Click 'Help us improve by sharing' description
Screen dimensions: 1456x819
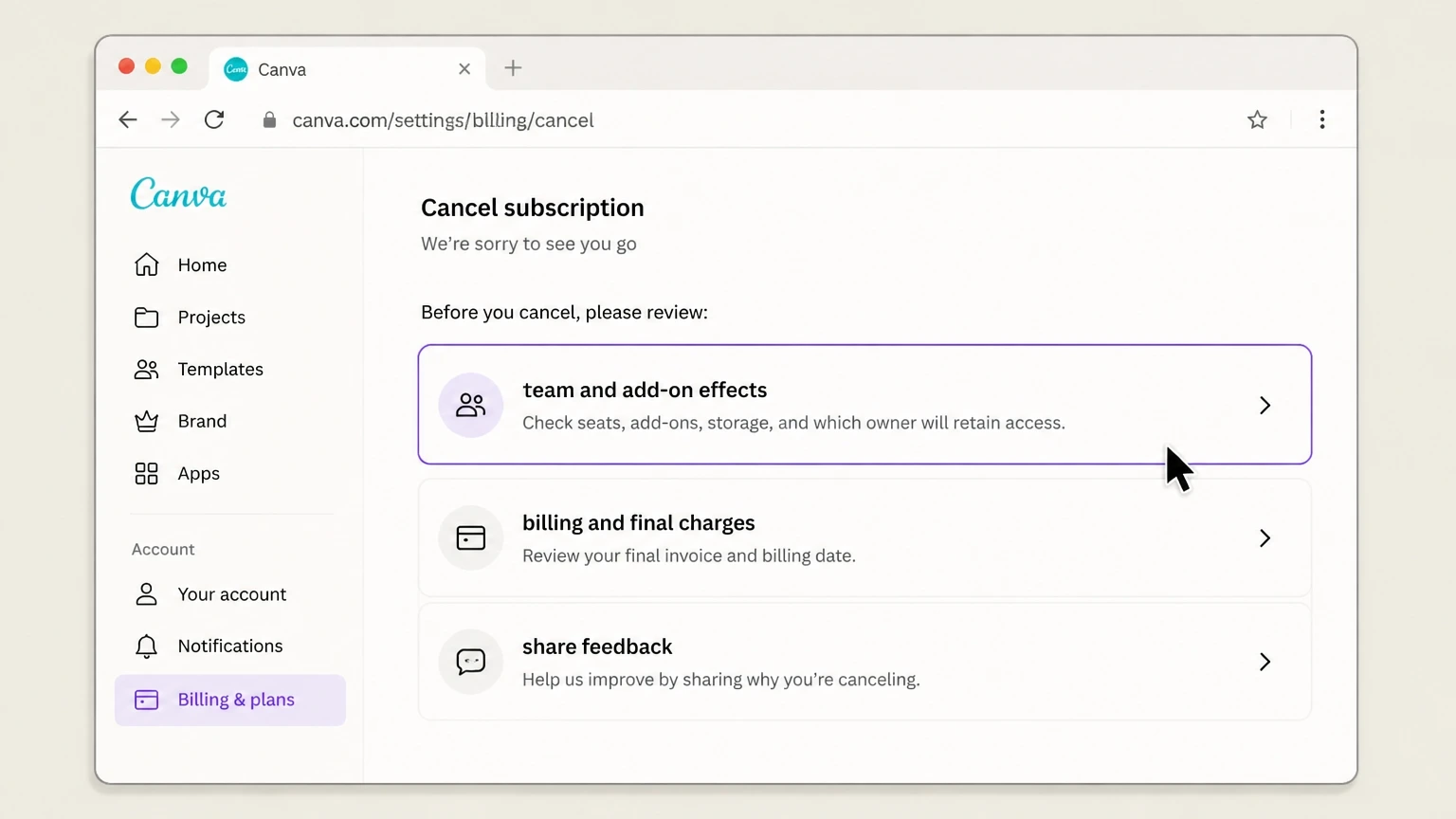pyautogui.click(x=721, y=680)
